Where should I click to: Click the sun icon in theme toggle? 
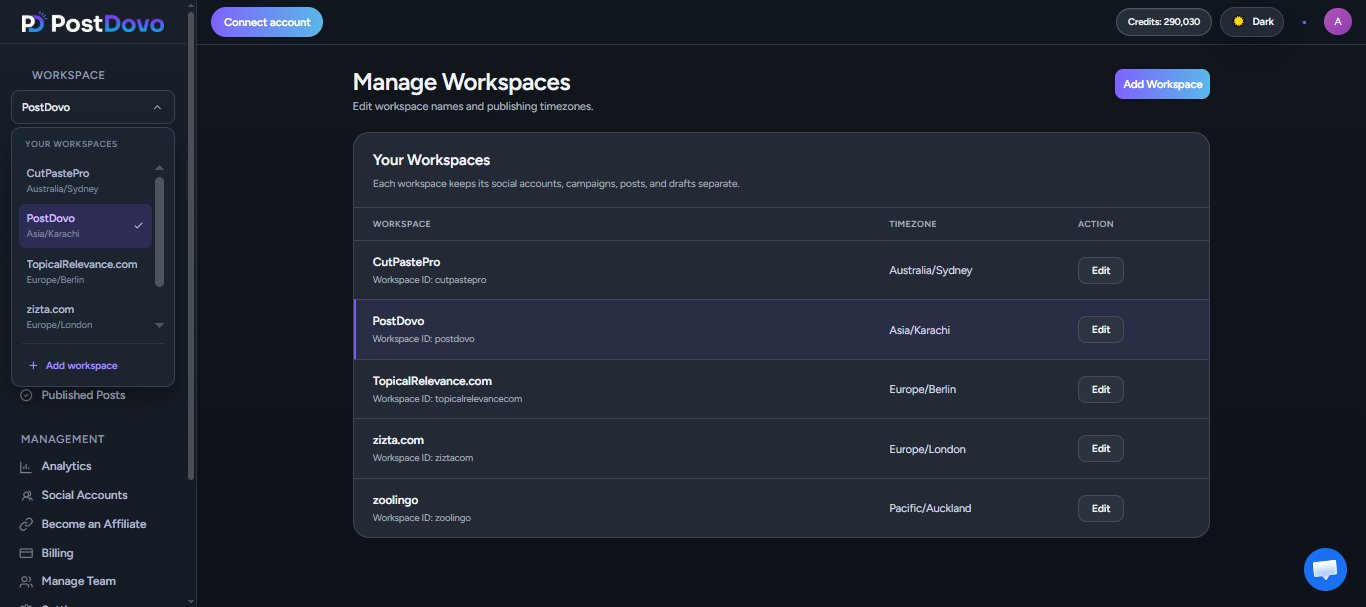(1238, 21)
